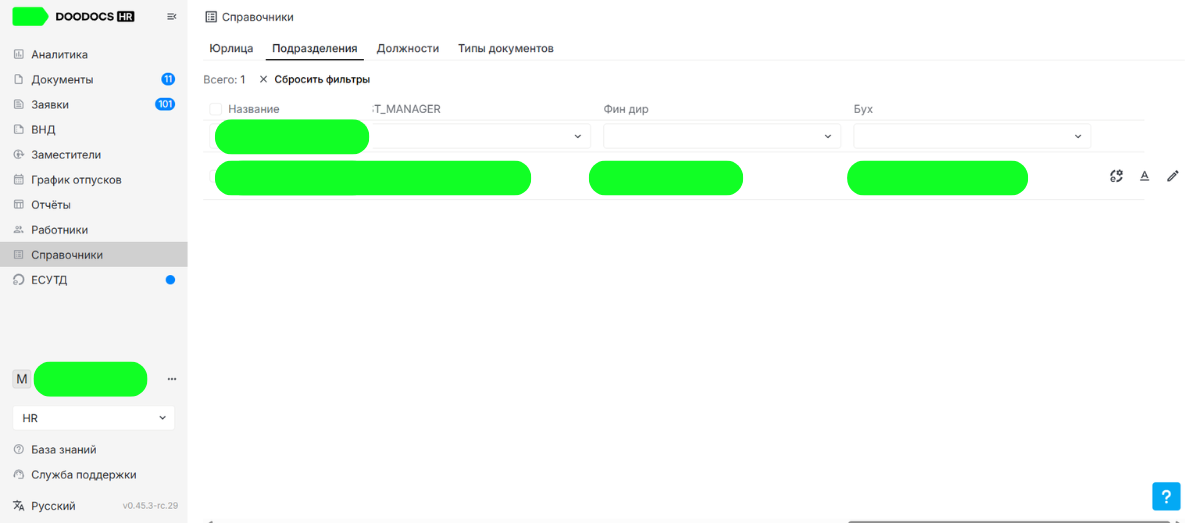1200x523 pixels.
Task: Click the ВНД folder icon
Action: 18,129
